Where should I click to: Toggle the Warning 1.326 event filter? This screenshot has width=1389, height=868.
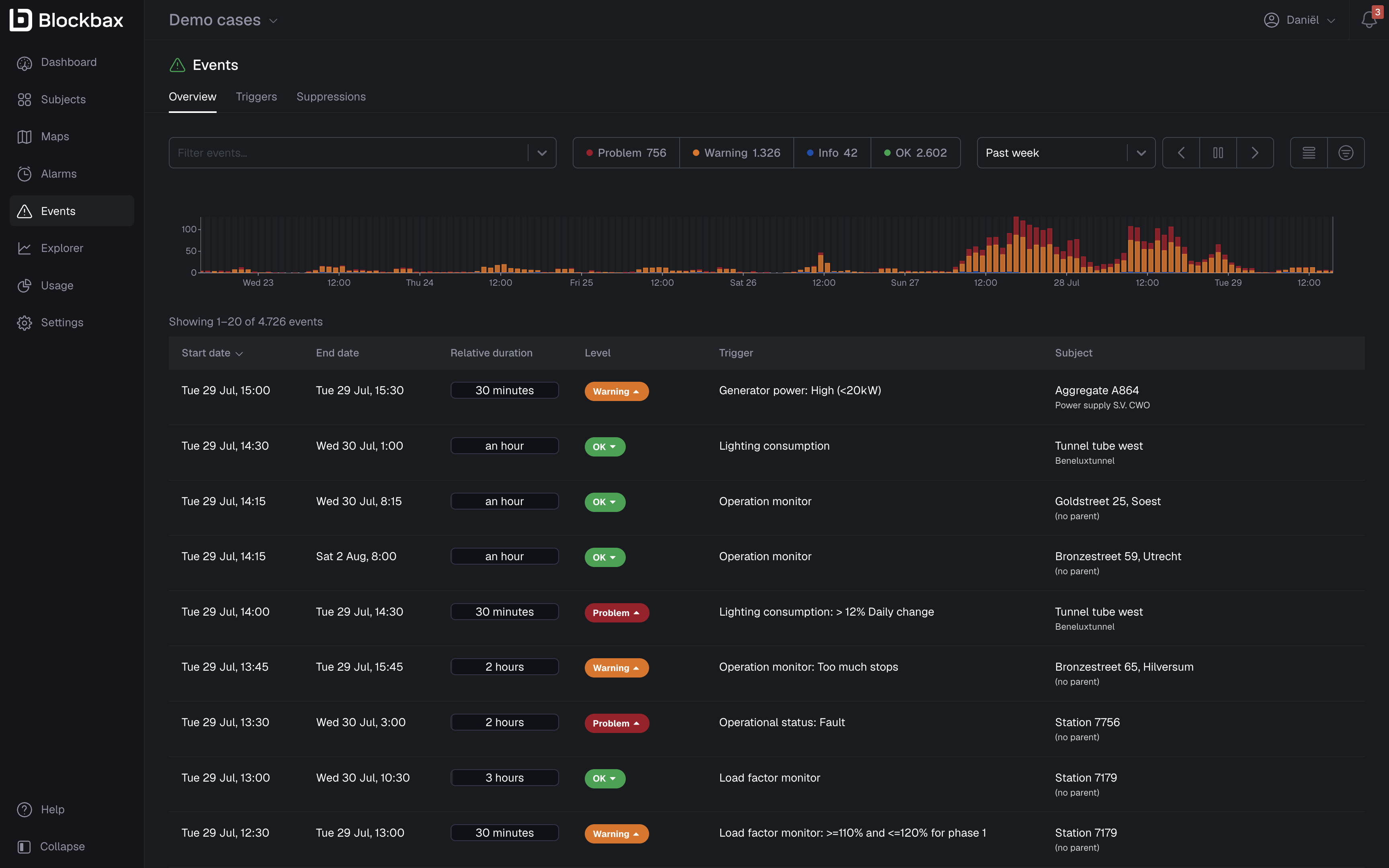pyautogui.click(x=736, y=152)
